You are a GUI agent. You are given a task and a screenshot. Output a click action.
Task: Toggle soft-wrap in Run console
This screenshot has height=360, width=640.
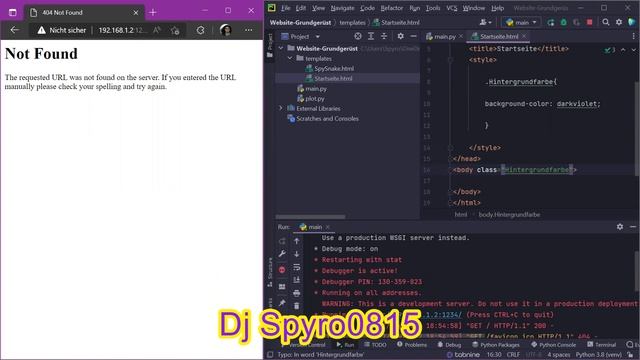(297, 267)
